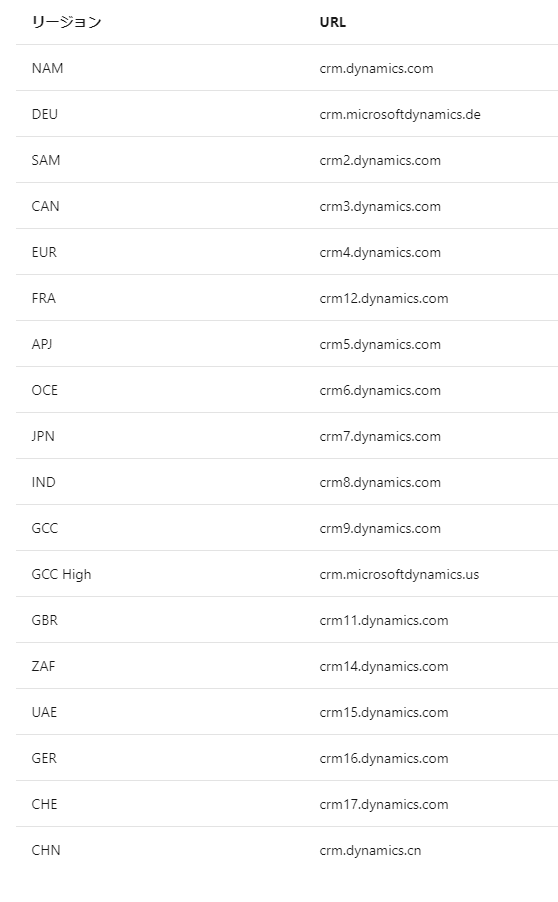Click the APJ region cell
This screenshot has height=902, width=558.
click(42, 344)
